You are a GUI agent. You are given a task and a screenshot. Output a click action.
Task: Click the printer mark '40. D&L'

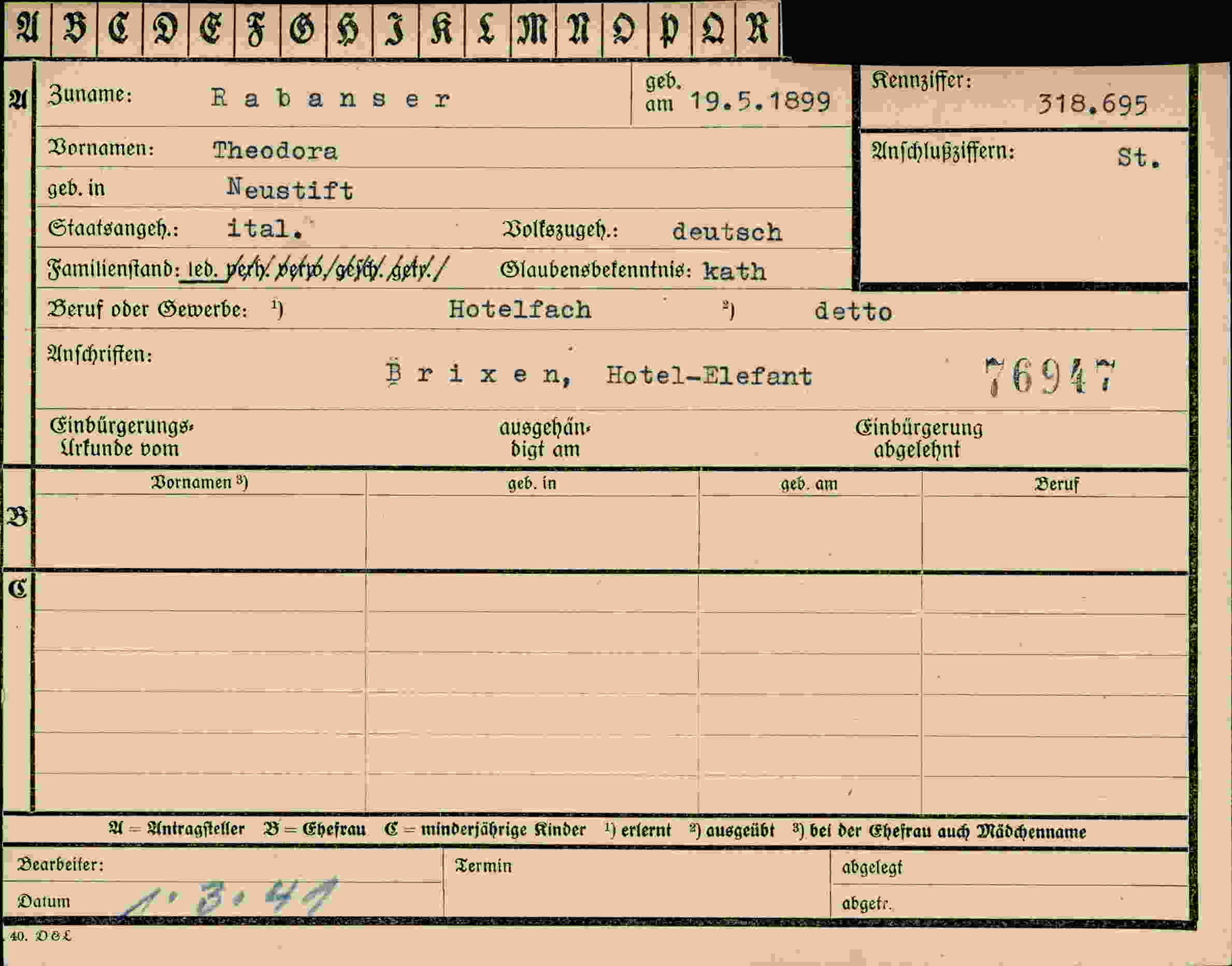coord(40,936)
